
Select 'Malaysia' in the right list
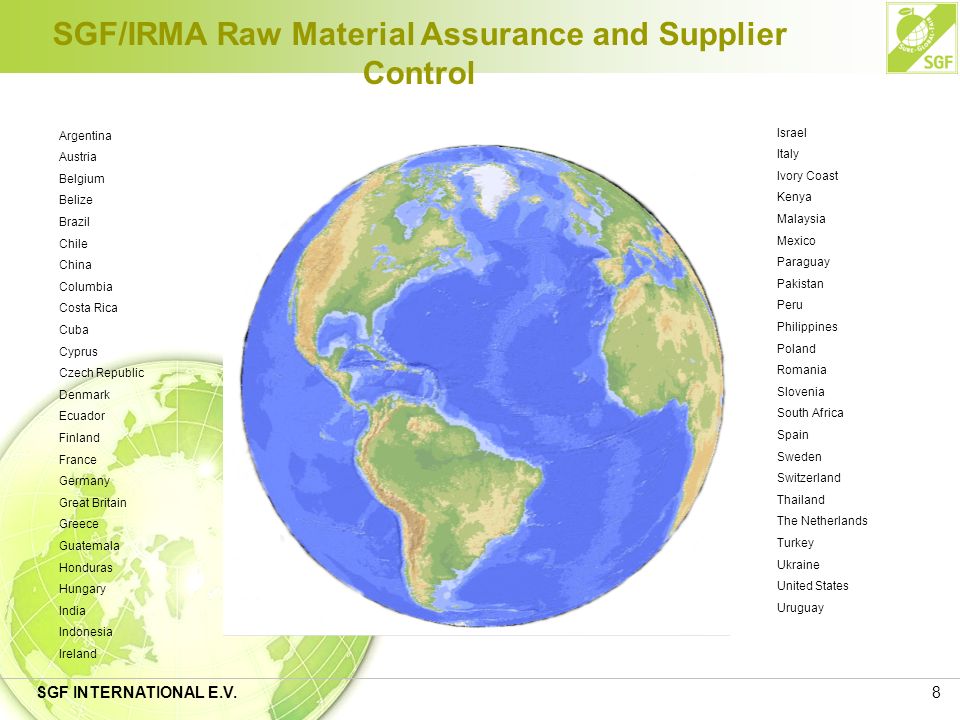tap(801, 219)
